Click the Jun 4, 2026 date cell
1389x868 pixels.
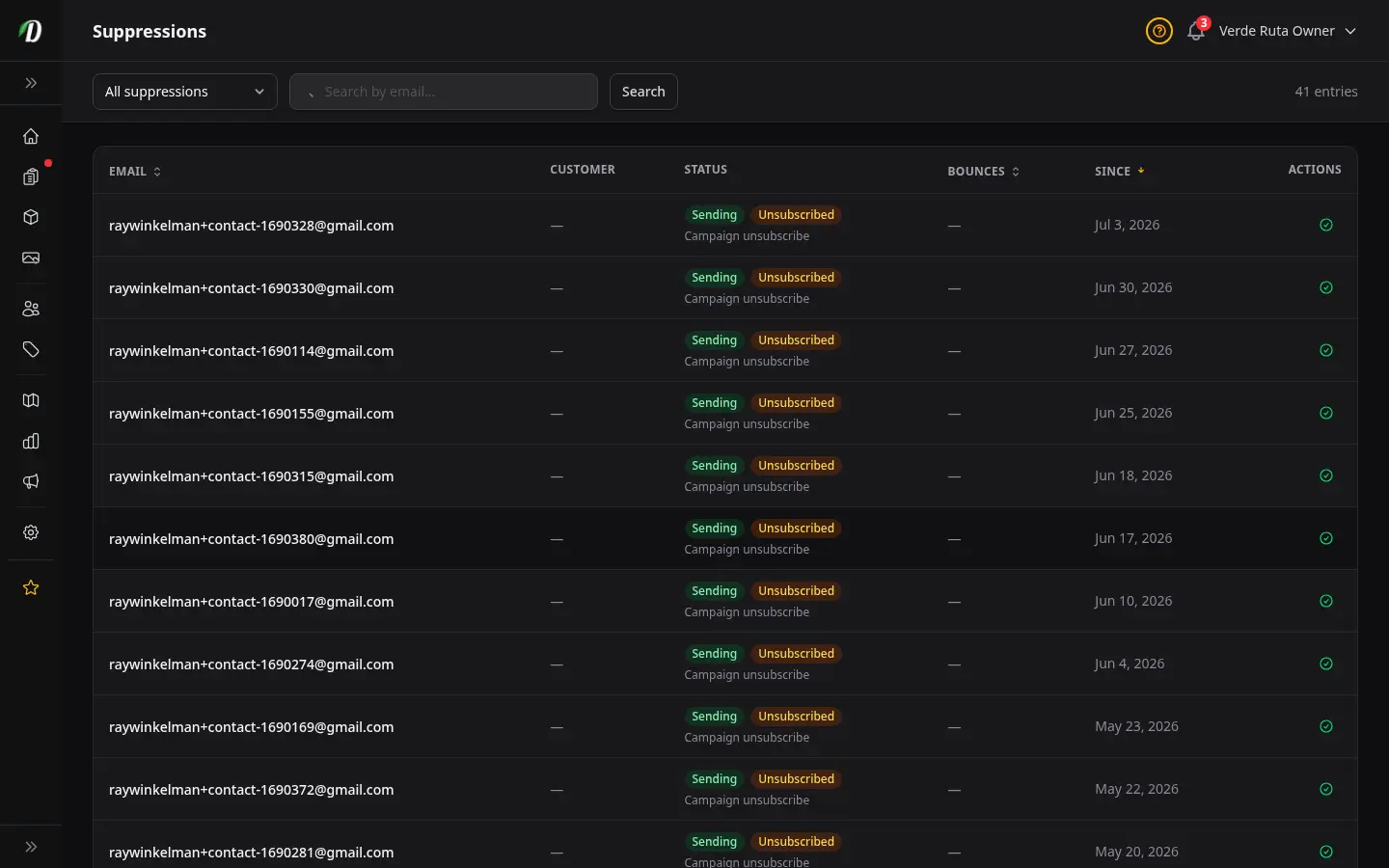pos(1130,664)
